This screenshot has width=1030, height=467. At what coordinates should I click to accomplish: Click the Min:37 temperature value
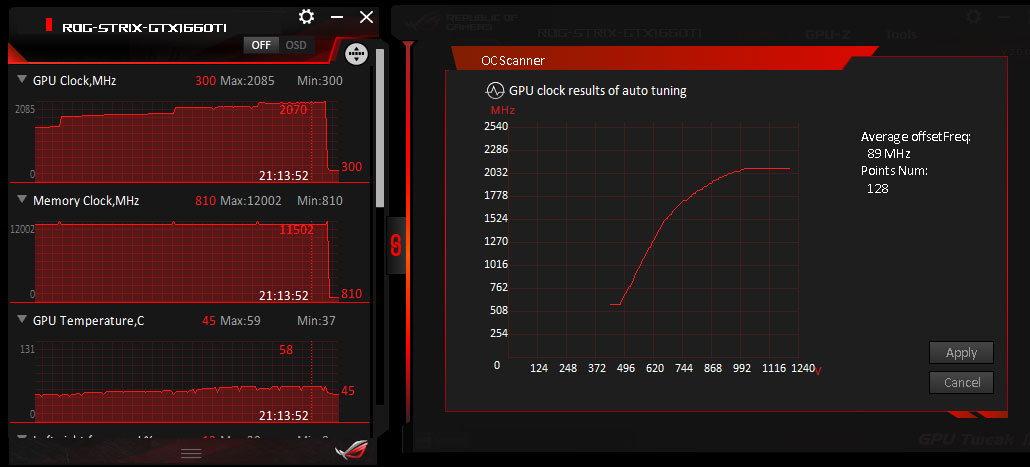tap(317, 321)
